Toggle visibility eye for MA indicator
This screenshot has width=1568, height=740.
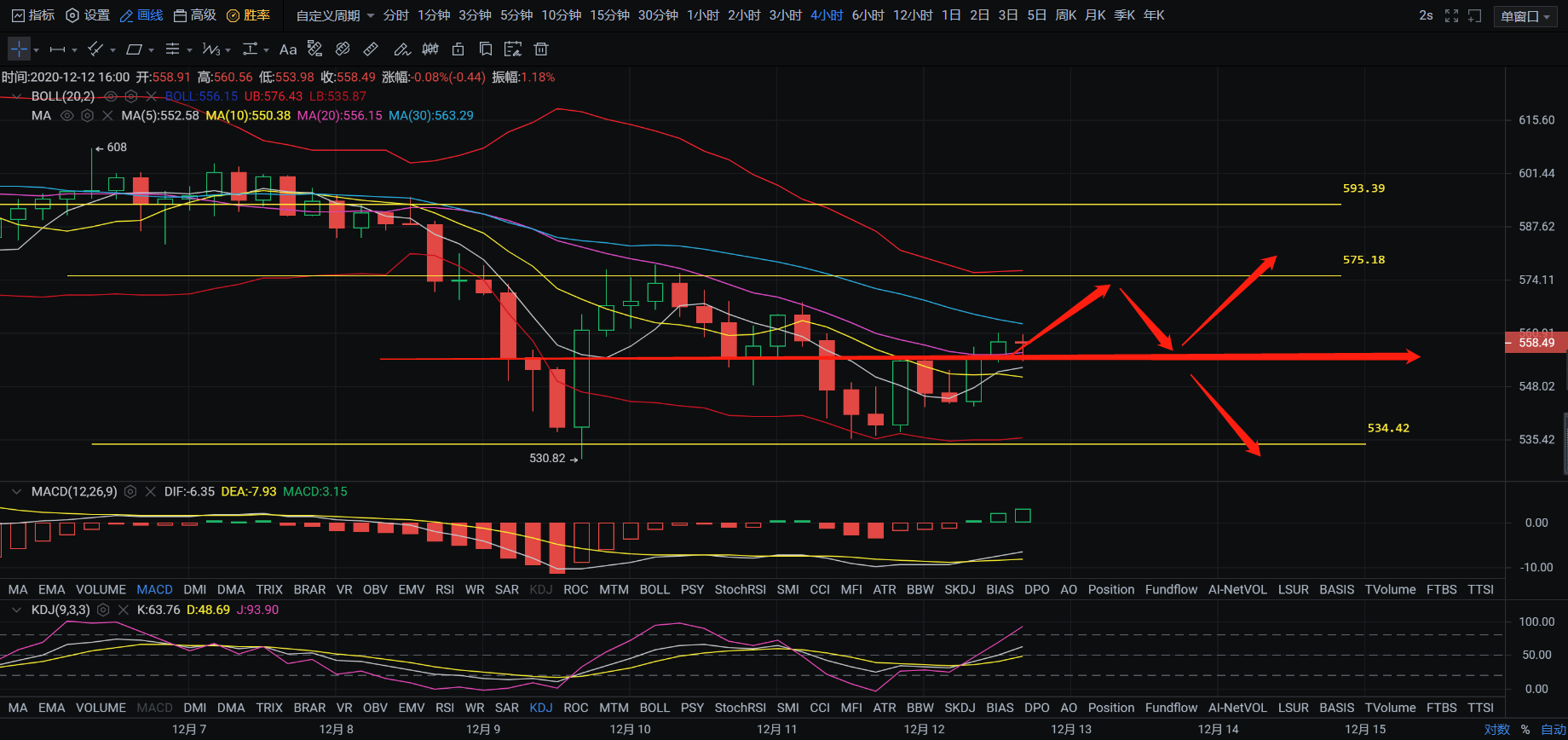tap(67, 116)
